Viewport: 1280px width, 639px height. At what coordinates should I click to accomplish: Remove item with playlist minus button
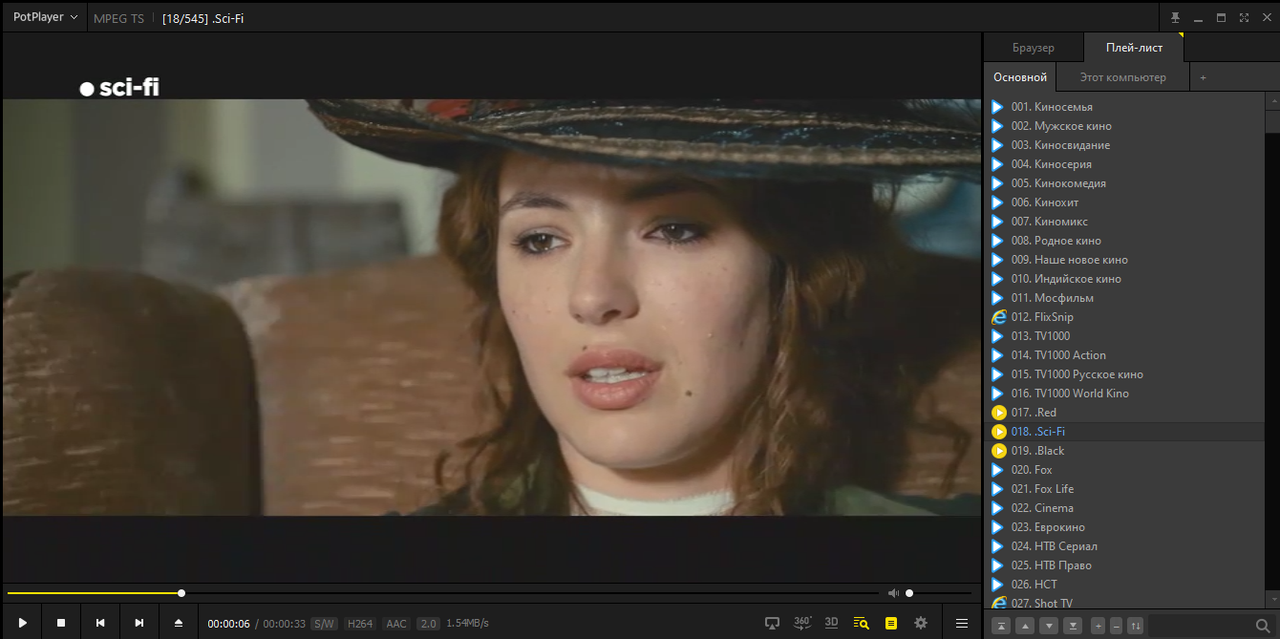pyautogui.click(x=1116, y=626)
